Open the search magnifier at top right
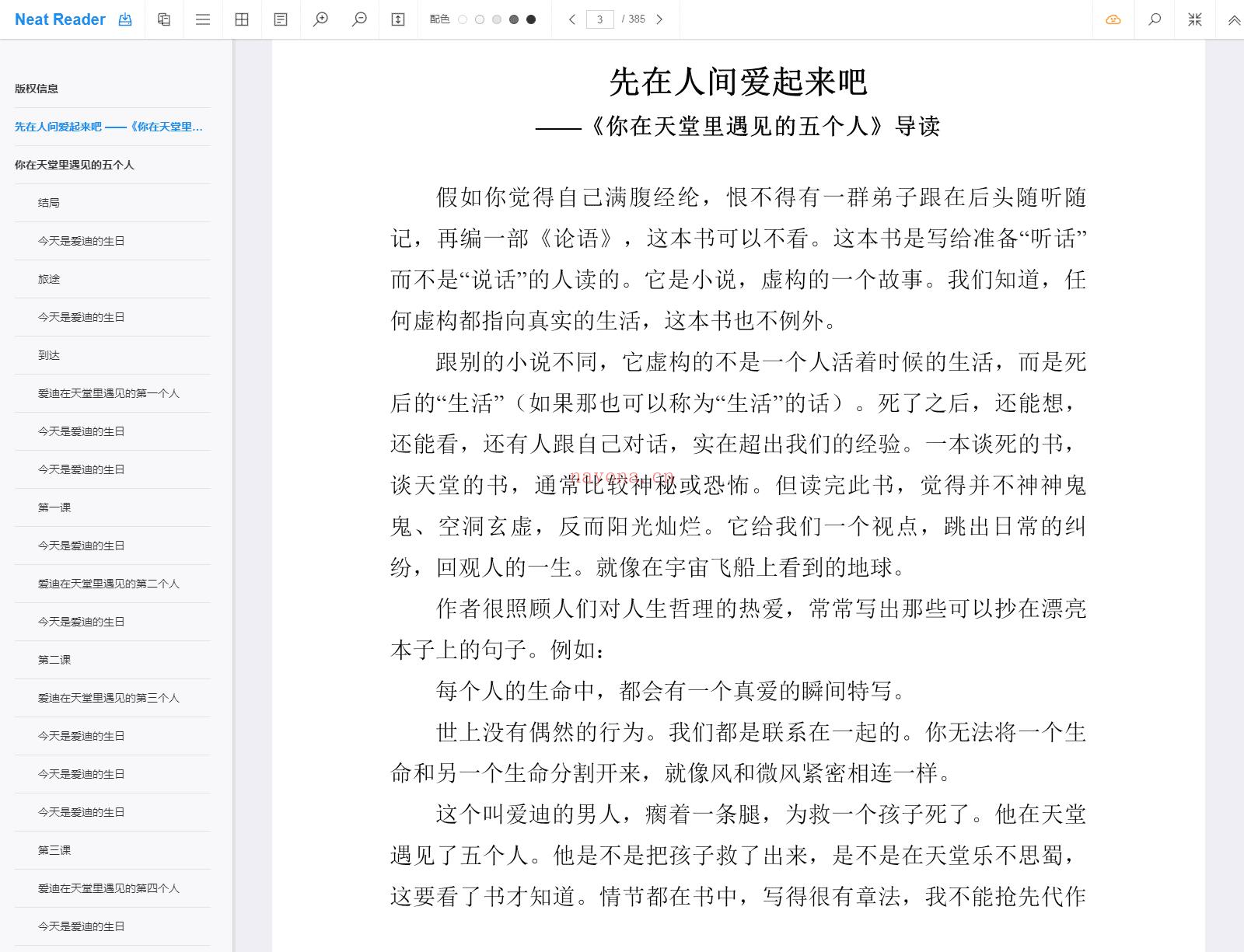Viewport: 1244px width, 952px height. (x=1155, y=19)
